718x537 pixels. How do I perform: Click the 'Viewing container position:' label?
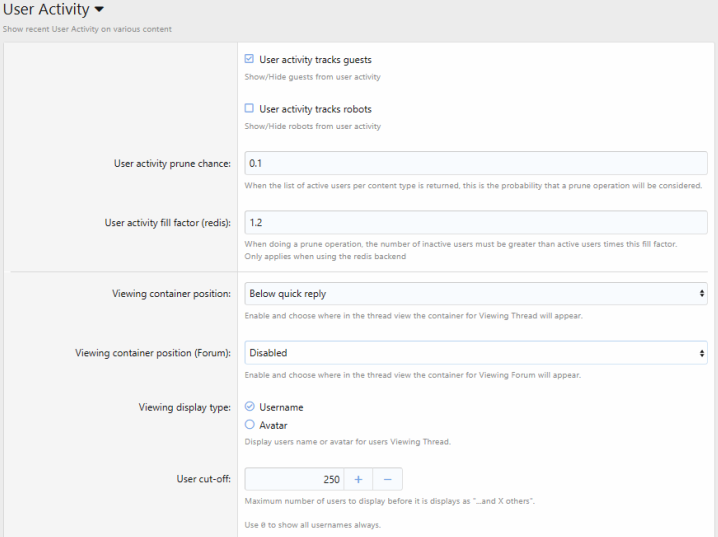click(172, 294)
